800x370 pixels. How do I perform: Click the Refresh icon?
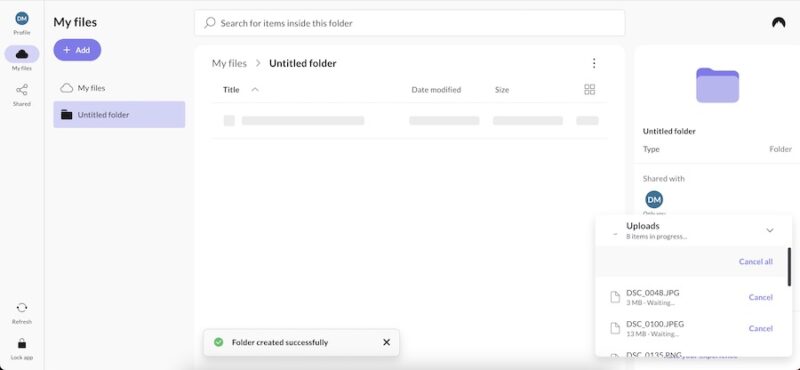pyautogui.click(x=22, y=308)
